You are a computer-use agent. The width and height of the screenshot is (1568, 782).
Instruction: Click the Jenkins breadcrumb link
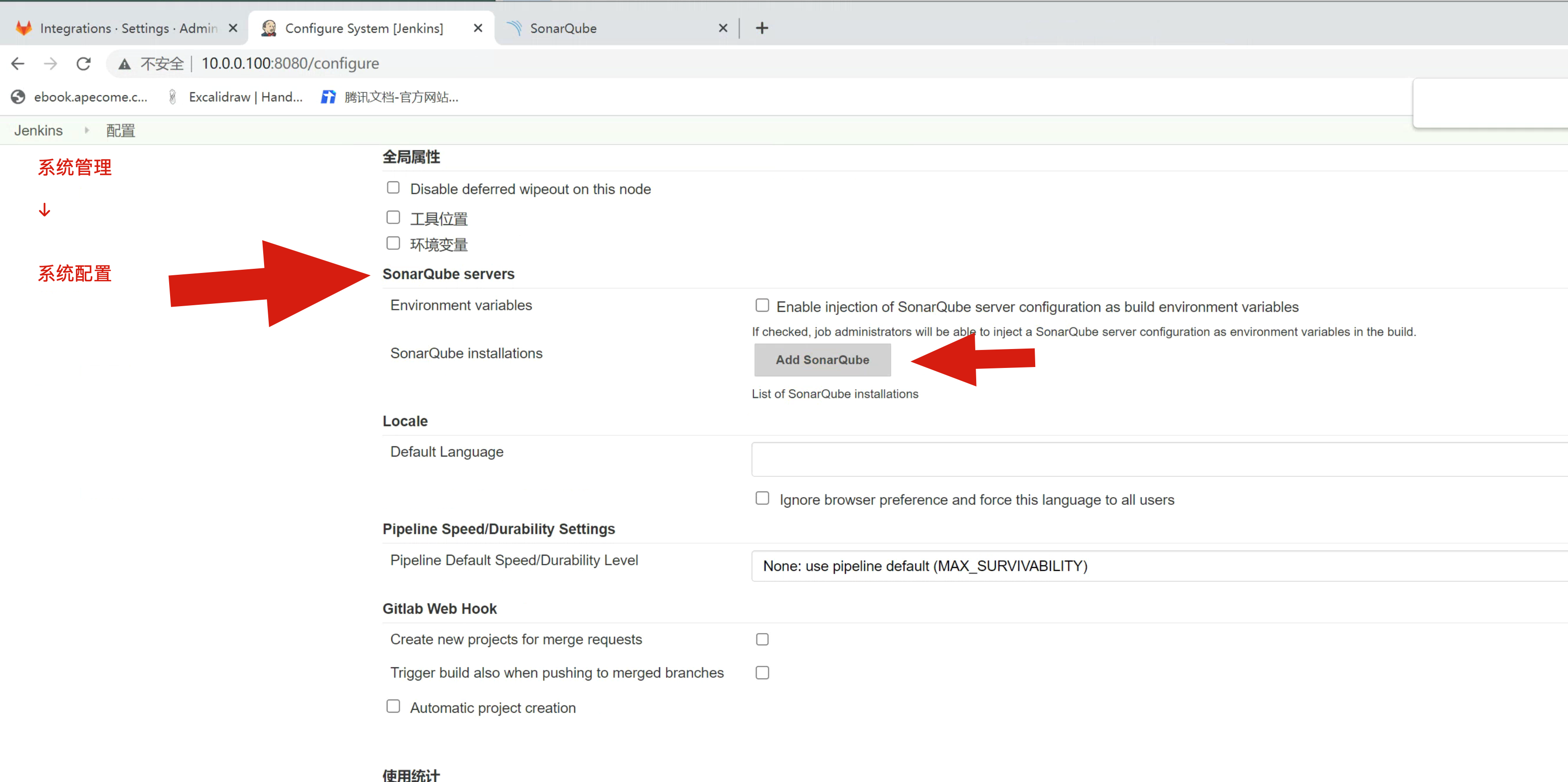click(38, 130)
